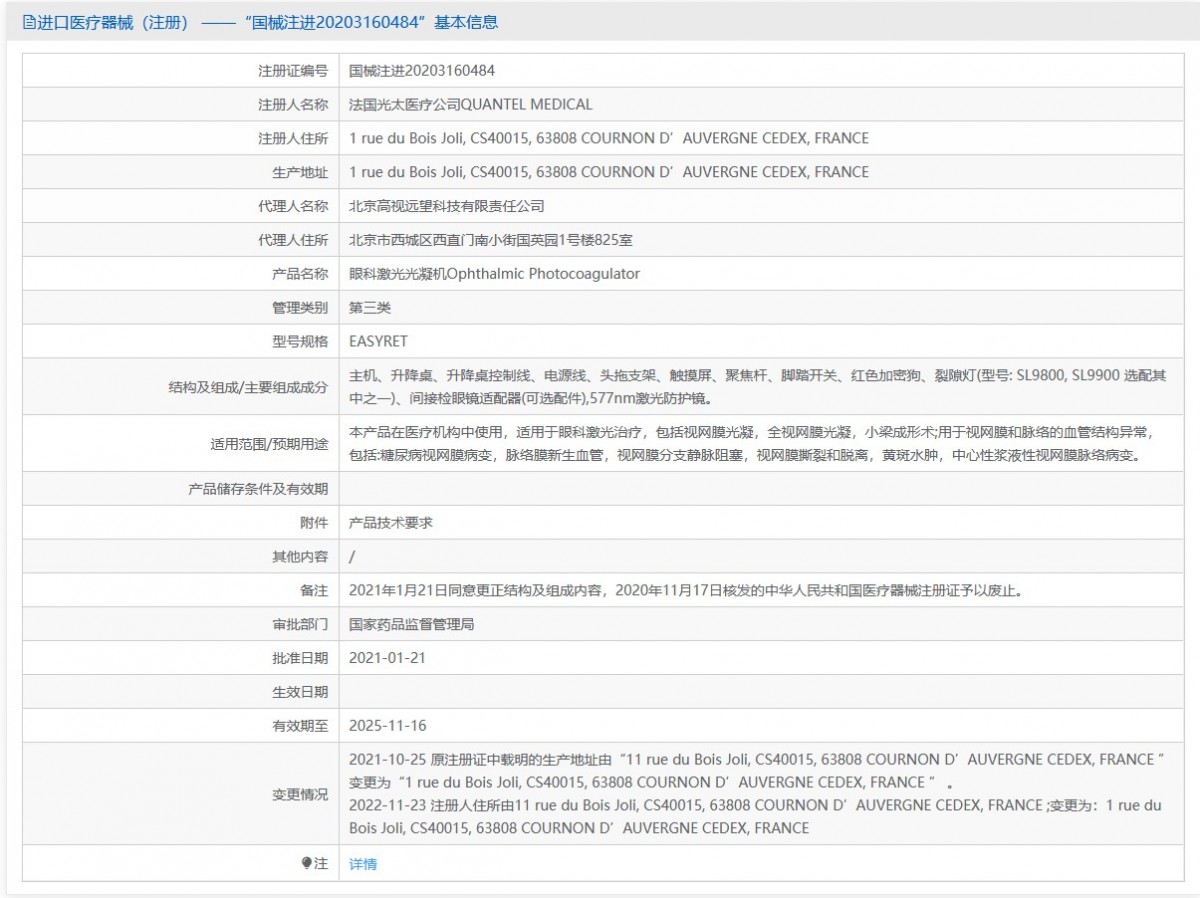The image size is (1200, 898).
Task: Click the 有效期至 label
Action: (x=300, y=726)
